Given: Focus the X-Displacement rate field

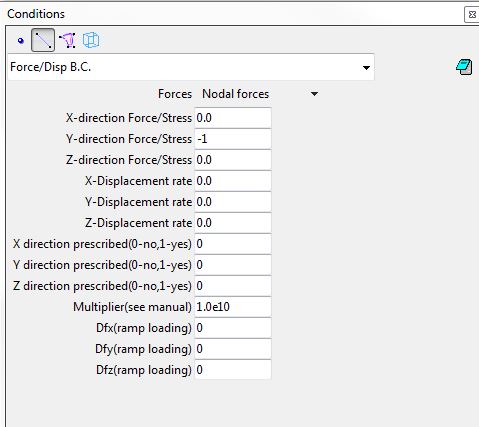Looking at the screenshot, I should (233, 181).
